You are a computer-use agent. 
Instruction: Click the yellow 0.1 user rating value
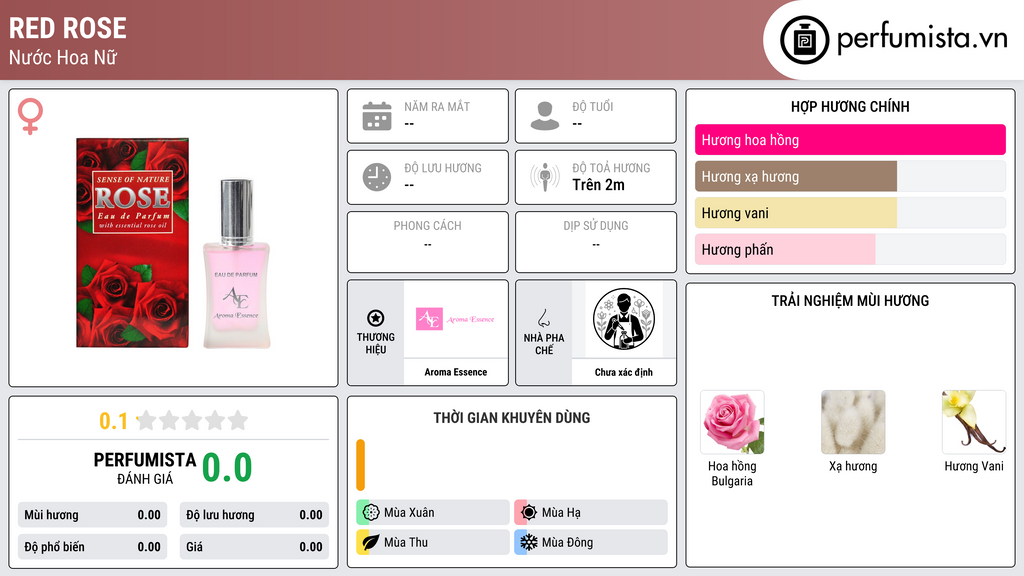click(113, 421)
